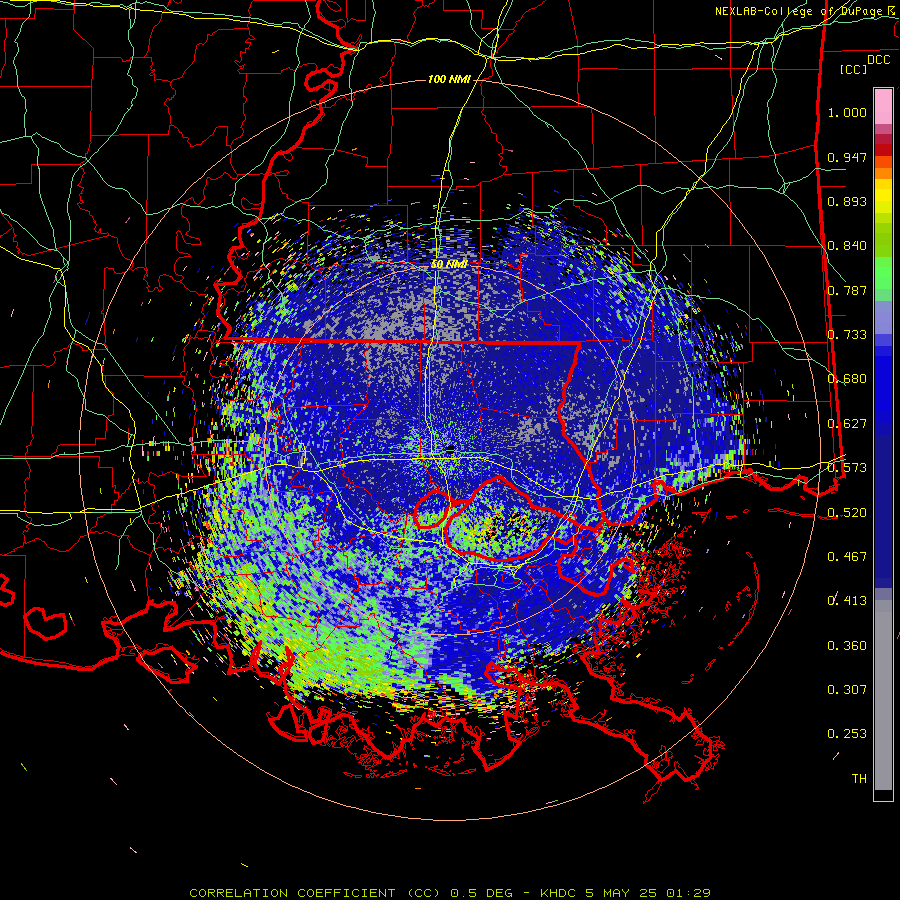This screenshot has height=900, width=900.
Task: Click the 0.253 scale value
Action: click(847, 734)
